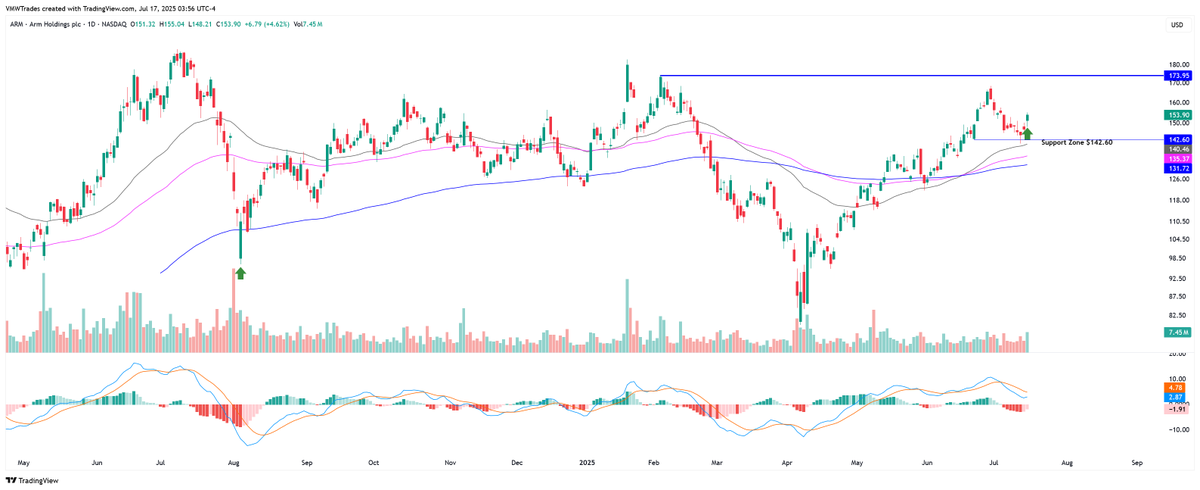Click the 140.46 moving average label
Viewport: 1200px width, 490px height.
pyautogui.click(x=1178, y=148)
